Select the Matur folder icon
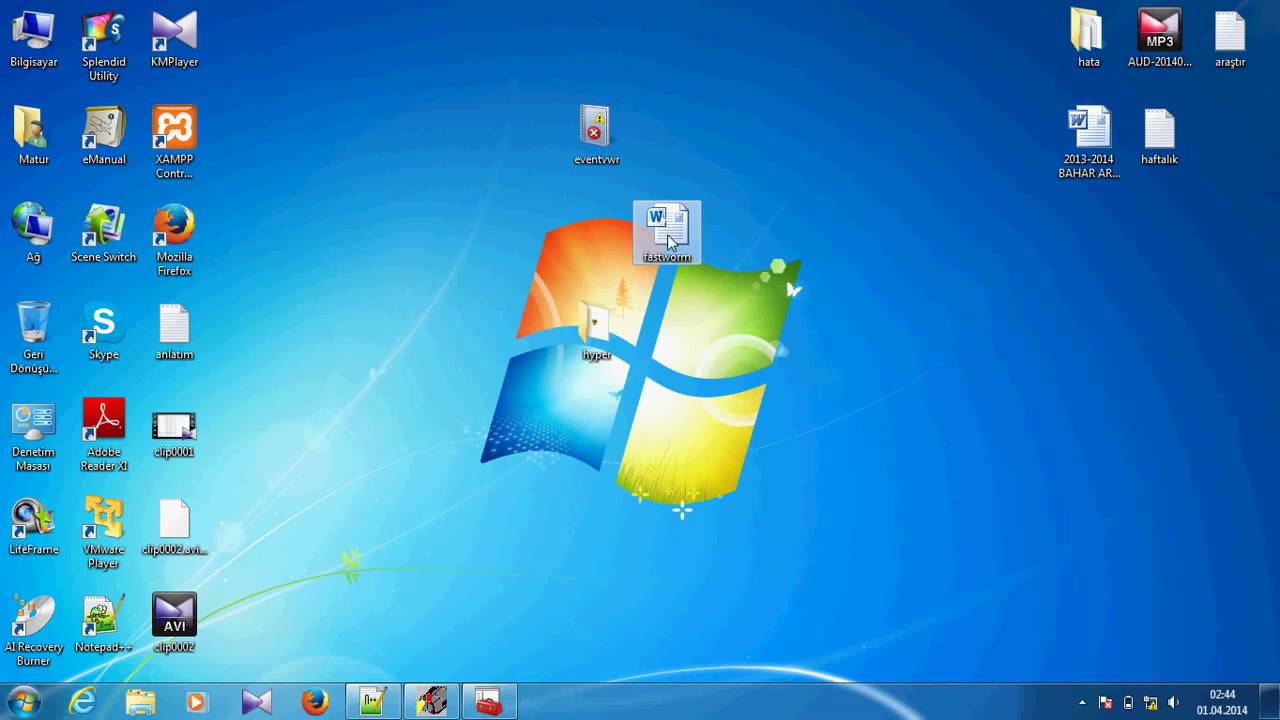Image resolution: width=1280 pixels, height=720 pixels. pos(33,137)
